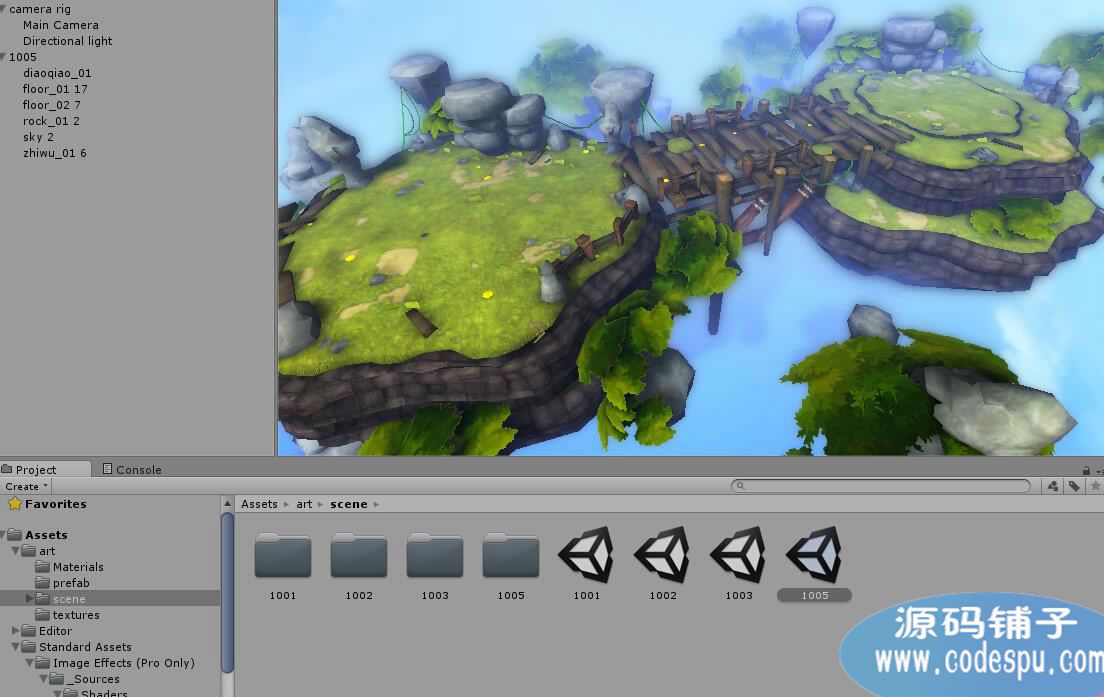Expand the scene folder in tree
The height and width of the screenshot is (697, 1104).
pyautogui.click(x=30, y=599)
